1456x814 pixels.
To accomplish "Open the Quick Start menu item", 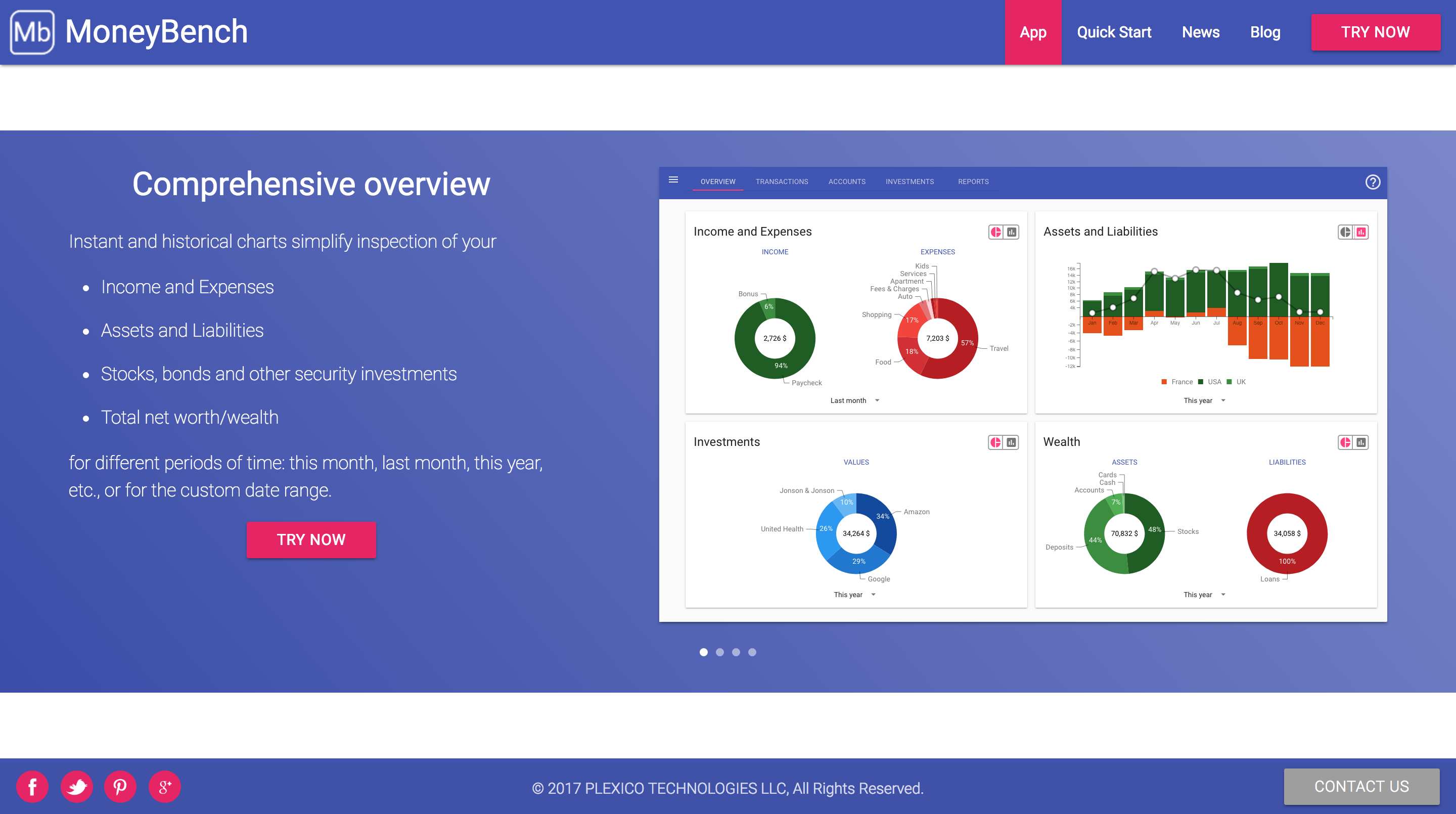I will coord(1114,32).
